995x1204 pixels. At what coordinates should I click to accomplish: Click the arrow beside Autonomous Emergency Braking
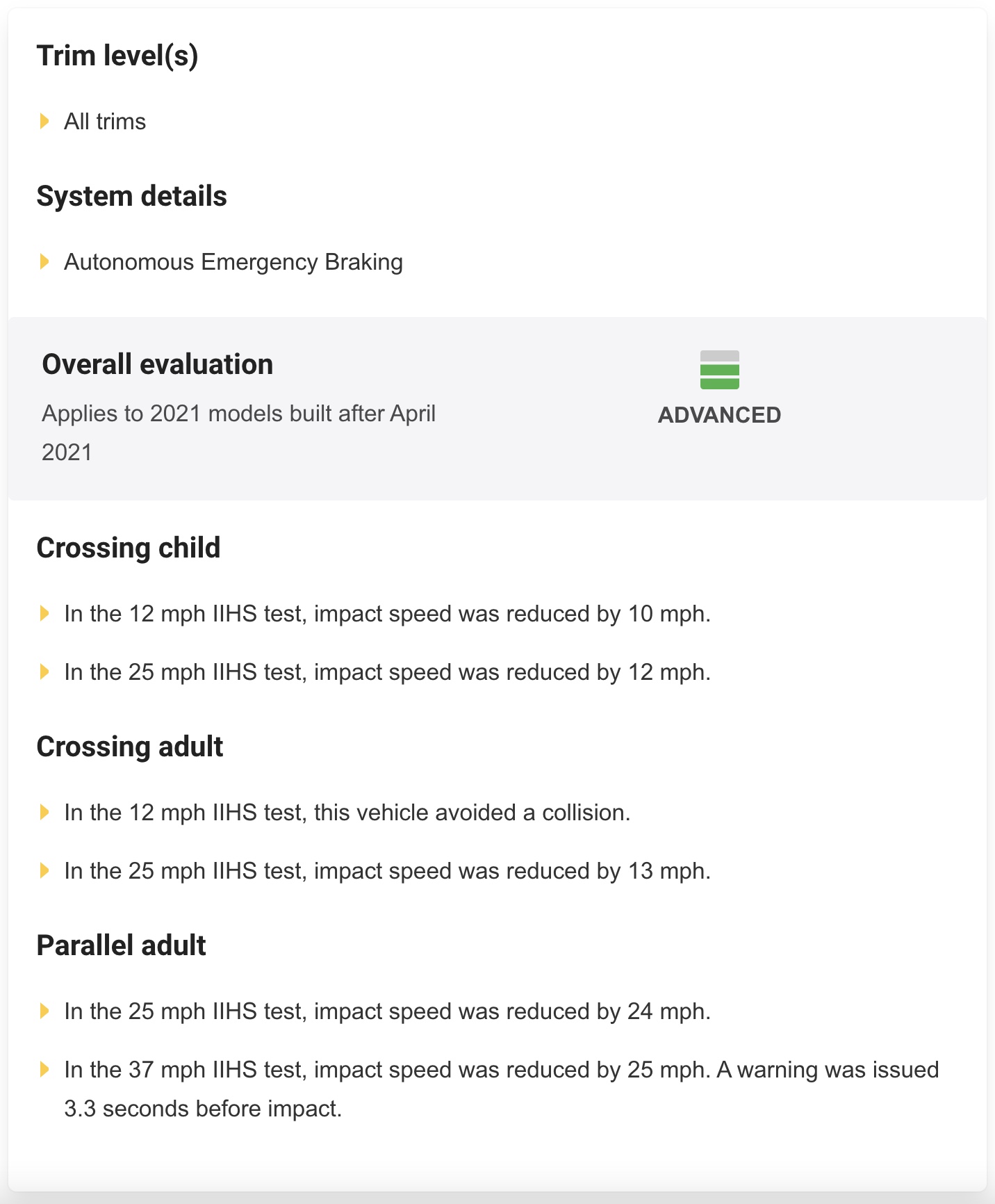pyautogui.click(x=44, y=262)
